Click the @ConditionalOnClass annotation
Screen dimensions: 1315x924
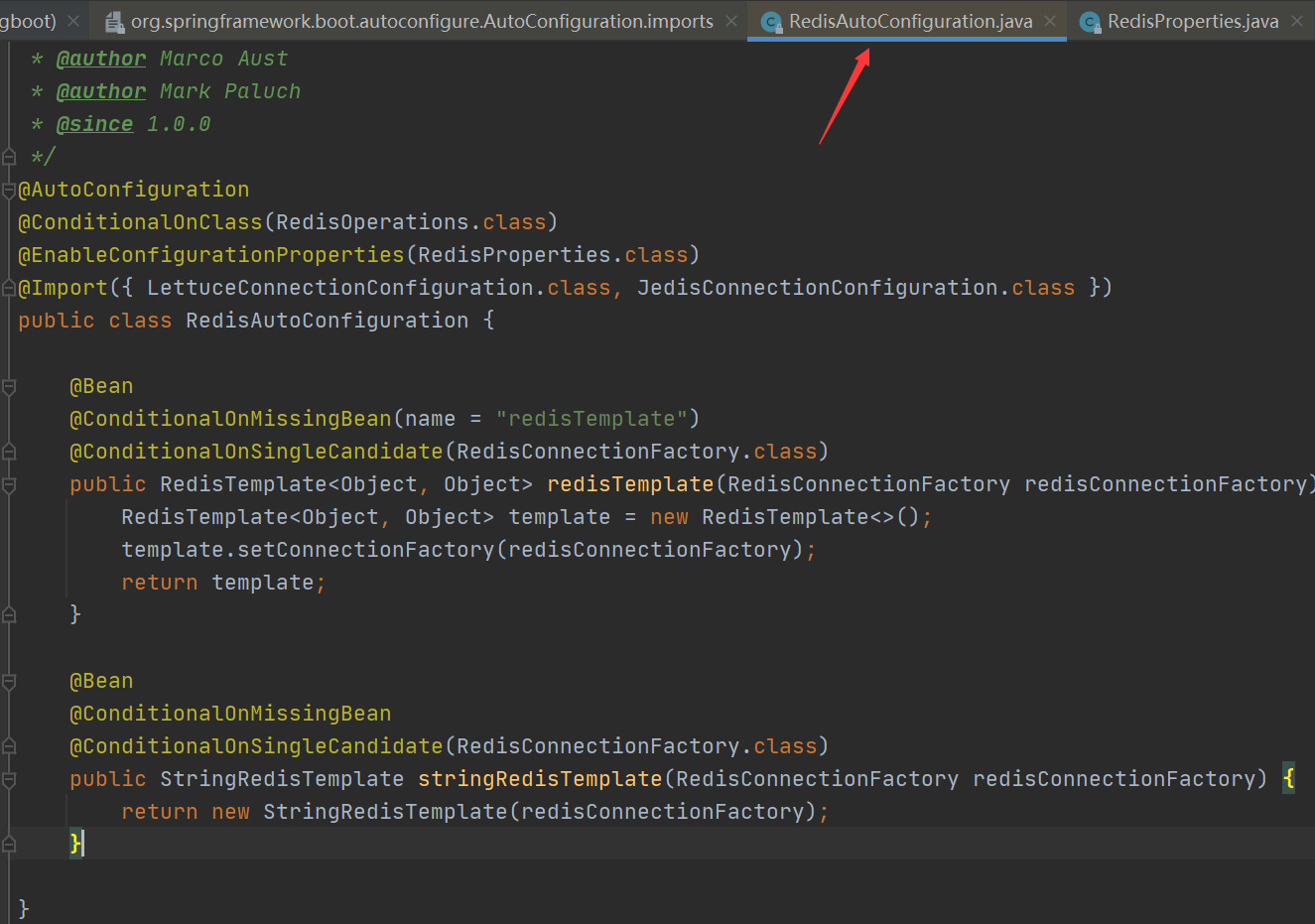[x=140, y=222]
